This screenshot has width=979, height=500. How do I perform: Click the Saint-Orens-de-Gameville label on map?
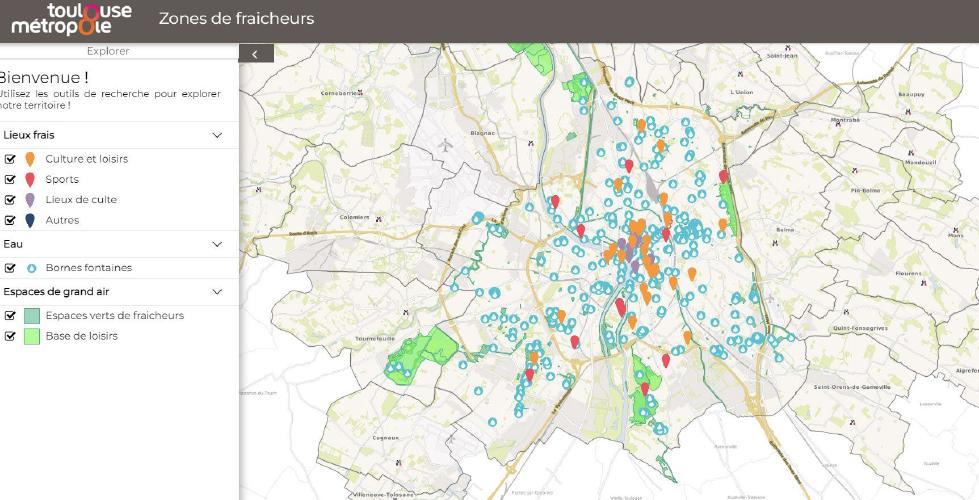pos(852,387)
